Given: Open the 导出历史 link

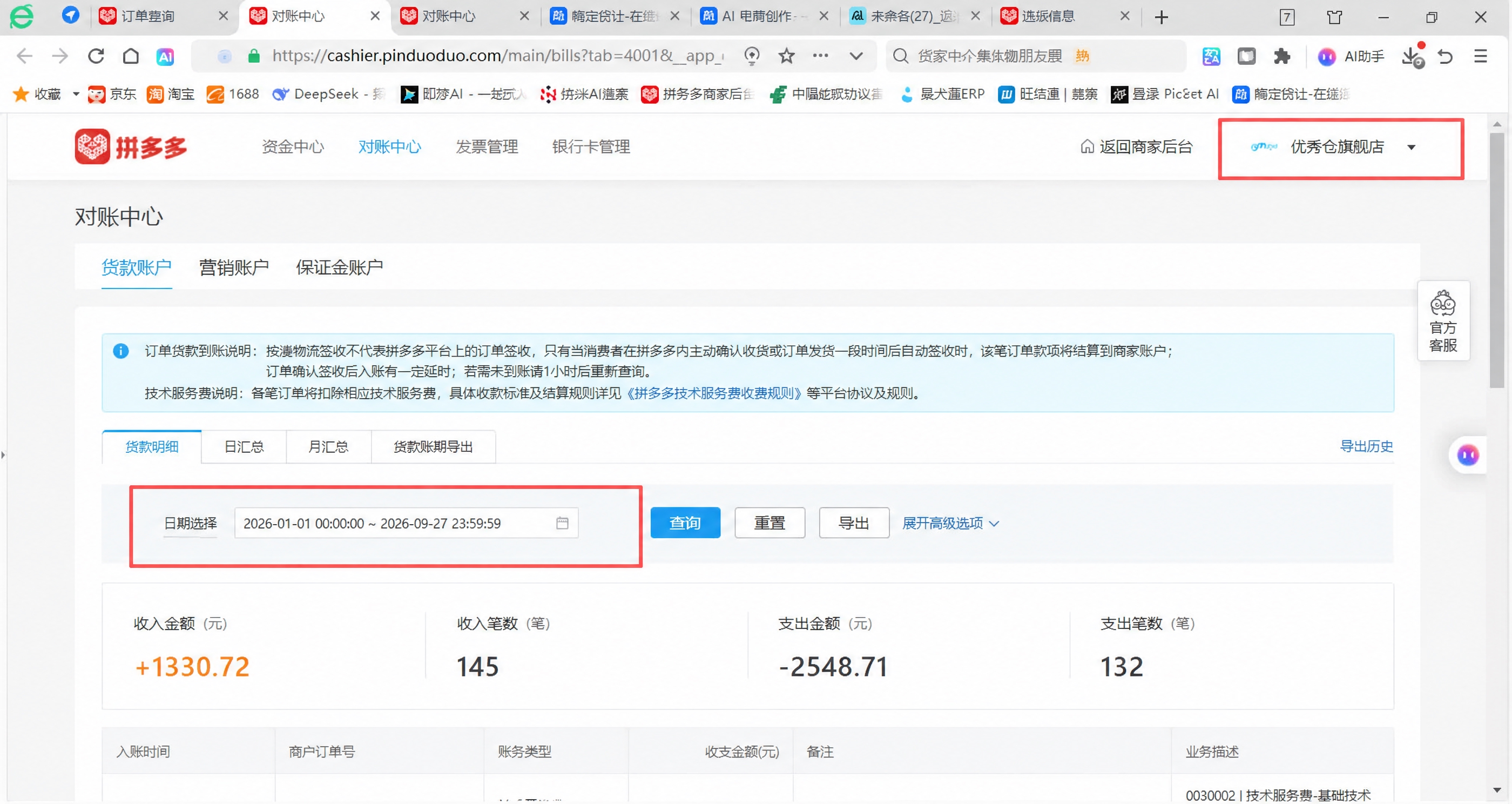Looking at the screenshot, I should 1366,446.
